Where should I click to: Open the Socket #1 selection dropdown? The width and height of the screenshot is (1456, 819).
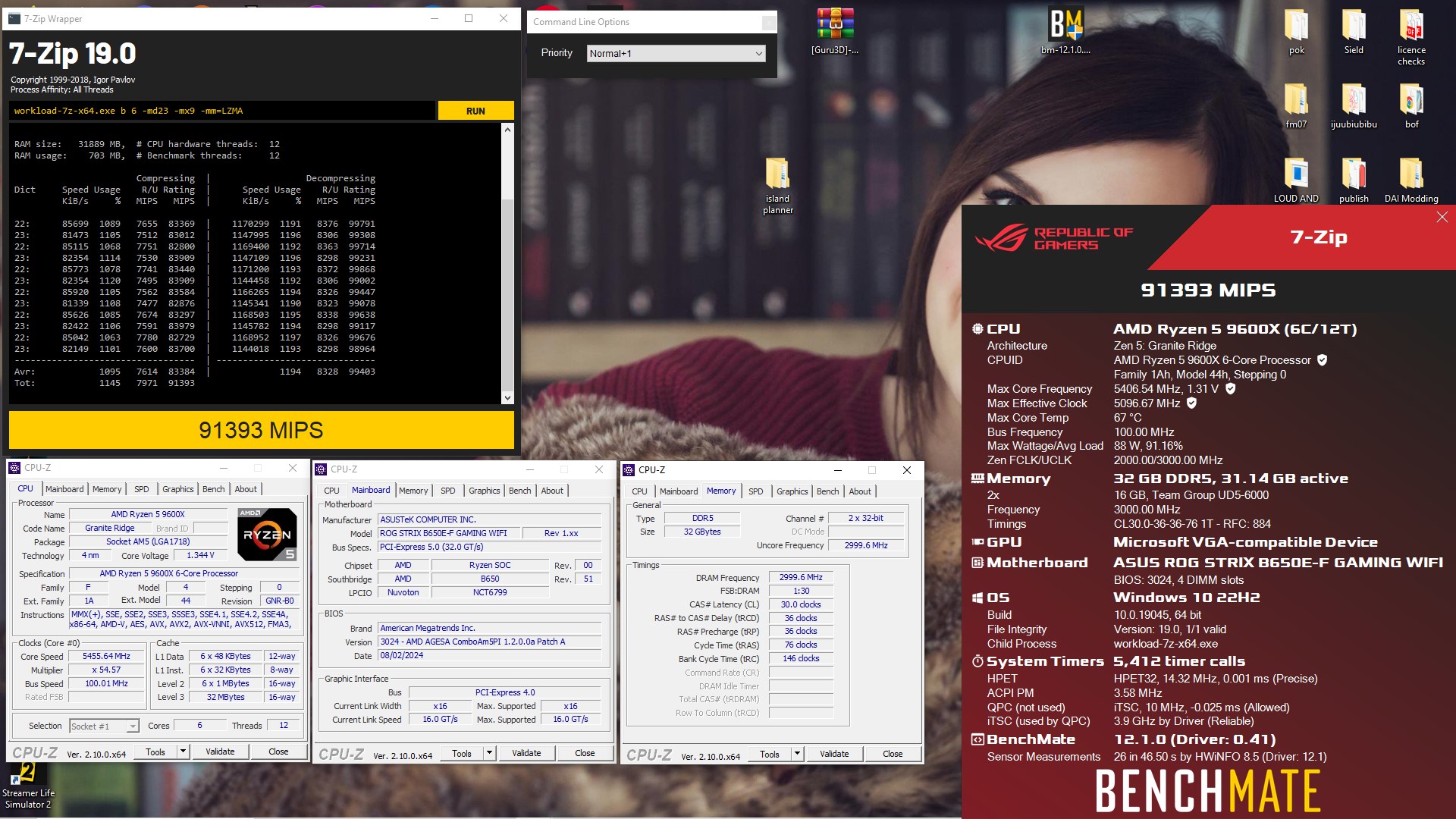(x=105, y=726)
